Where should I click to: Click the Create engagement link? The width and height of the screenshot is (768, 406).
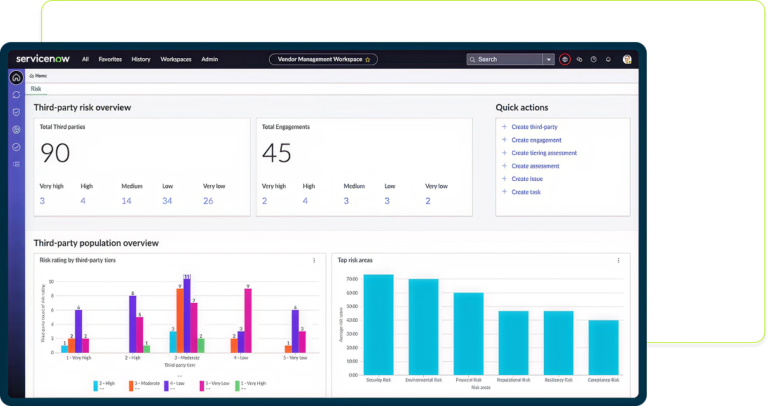click(536, 140)
